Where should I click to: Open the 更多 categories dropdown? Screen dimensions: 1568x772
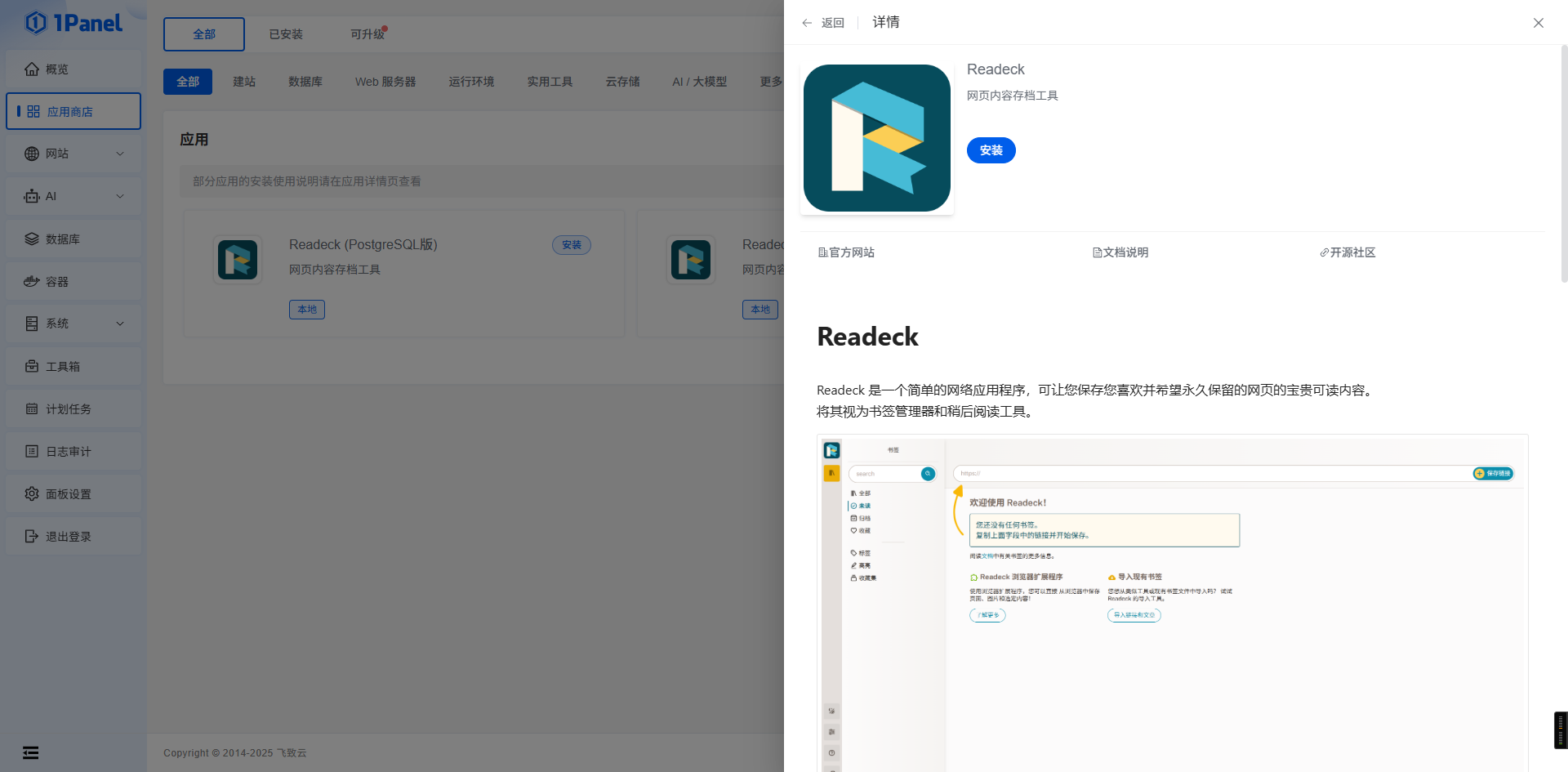(771, 82)
